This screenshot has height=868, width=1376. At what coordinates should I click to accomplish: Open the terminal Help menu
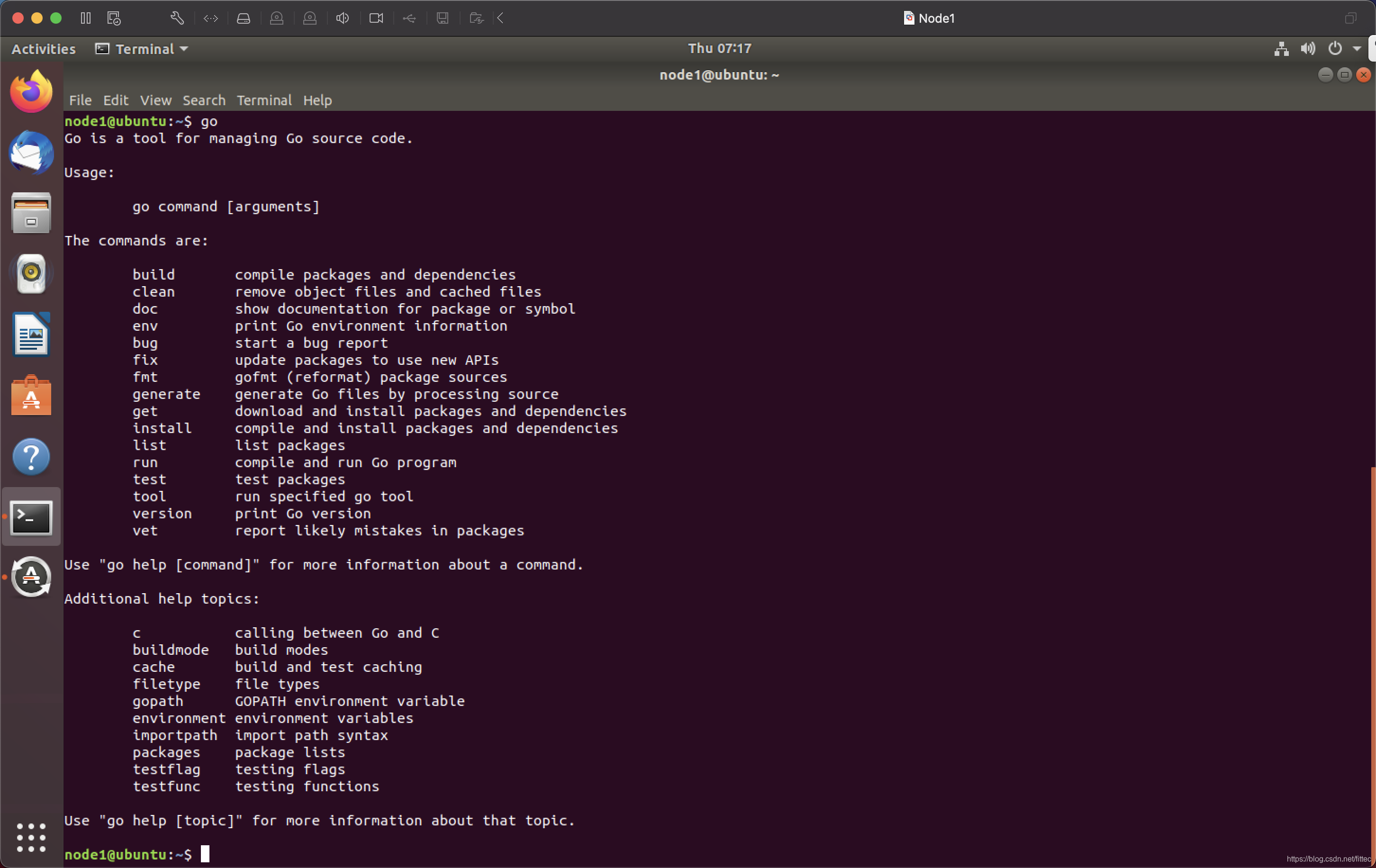pyautogui.click(x=317, y=100)
